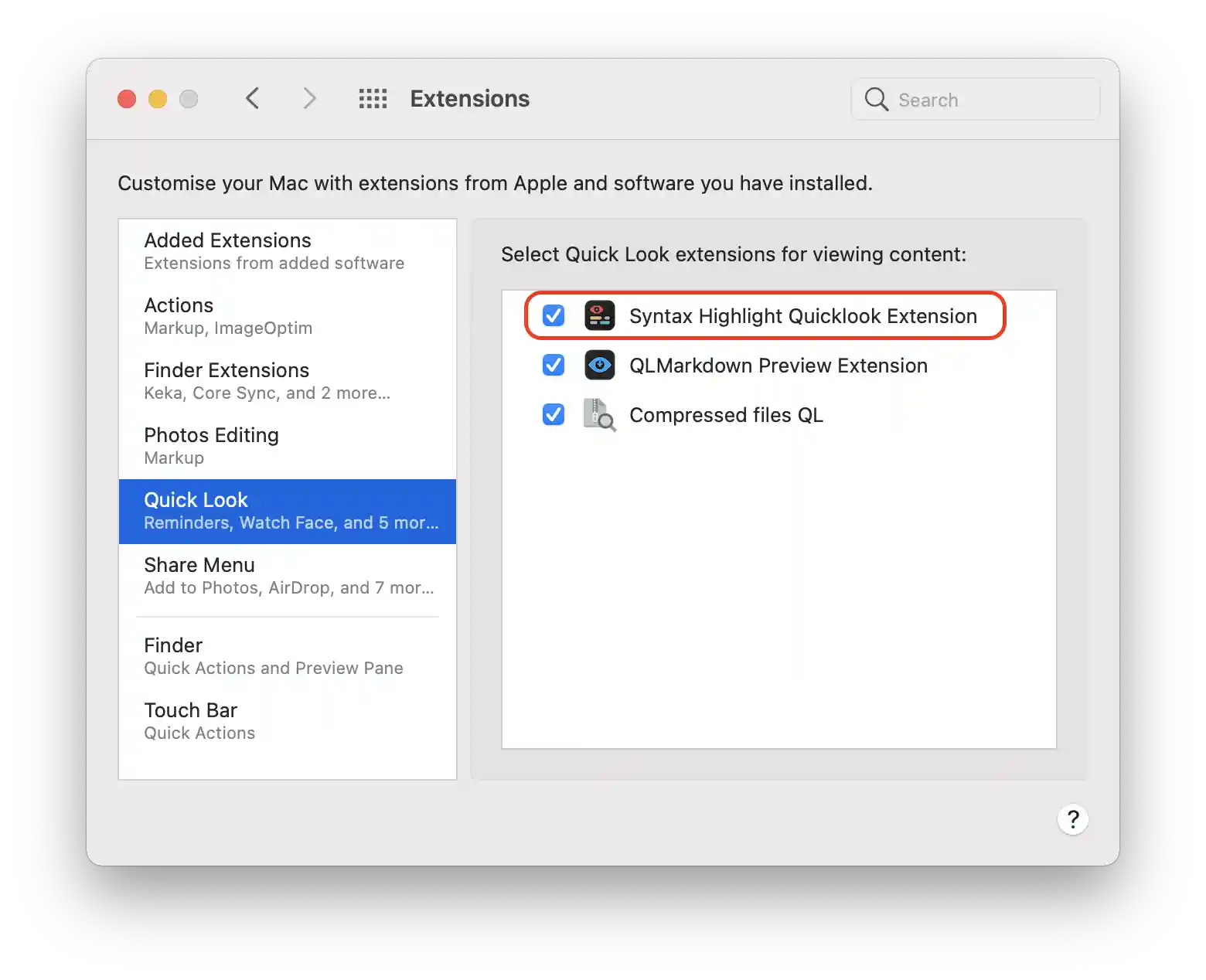The width and height of the screenshot is (1206, 980).
Task: Click the Syntax Highlight Quicklook Extension icon
Action: [600, 315]
